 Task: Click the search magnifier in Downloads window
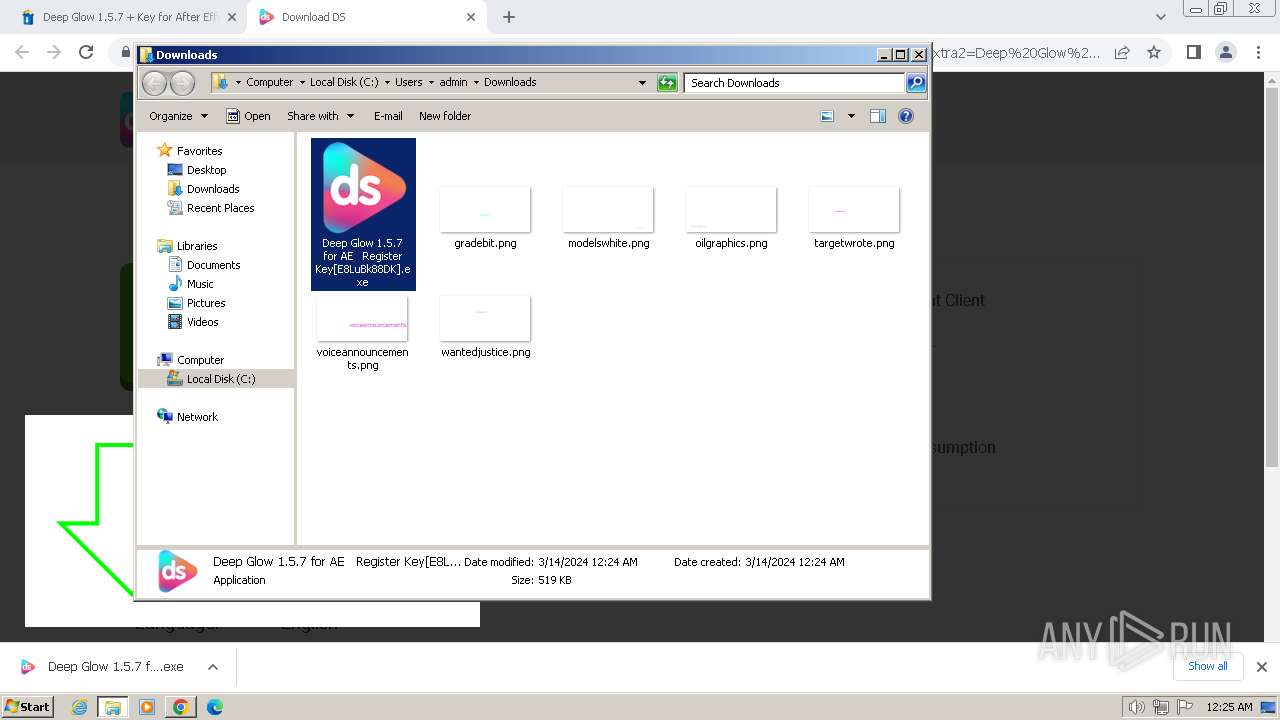tap(916, 83)
